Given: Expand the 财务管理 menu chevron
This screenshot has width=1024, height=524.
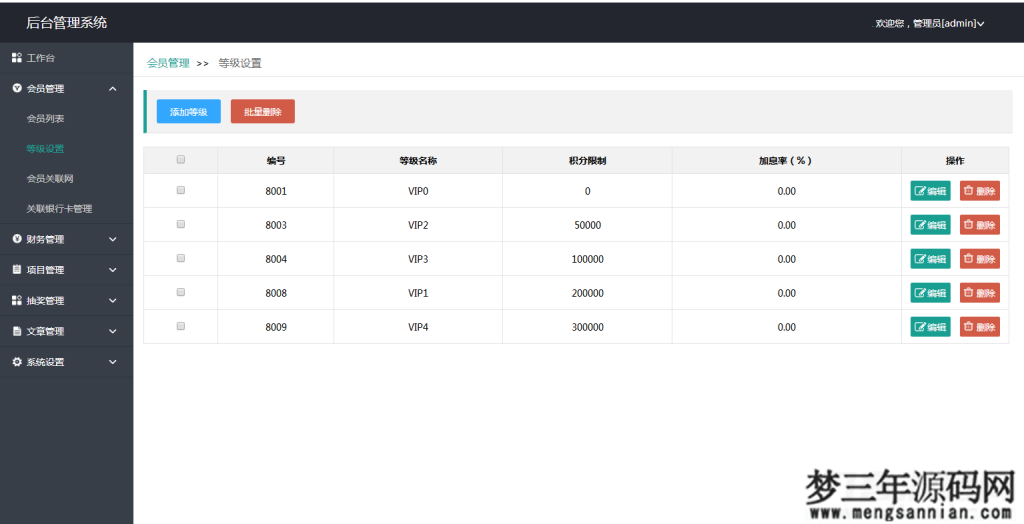Looking at the screenshot, I should [112, 239].
